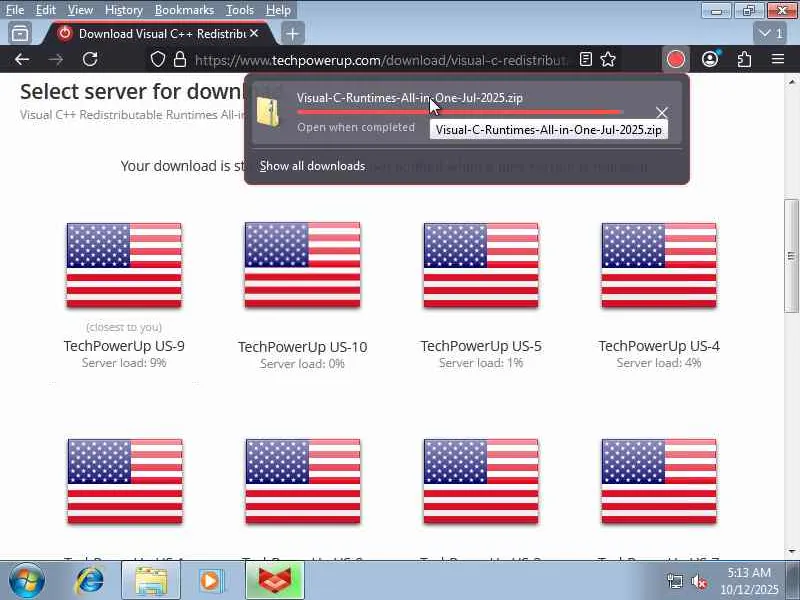Choose the TechPowerUp US-10 server flag
The height and width of the screenshot is (600, 800).
tap(303, 265)
